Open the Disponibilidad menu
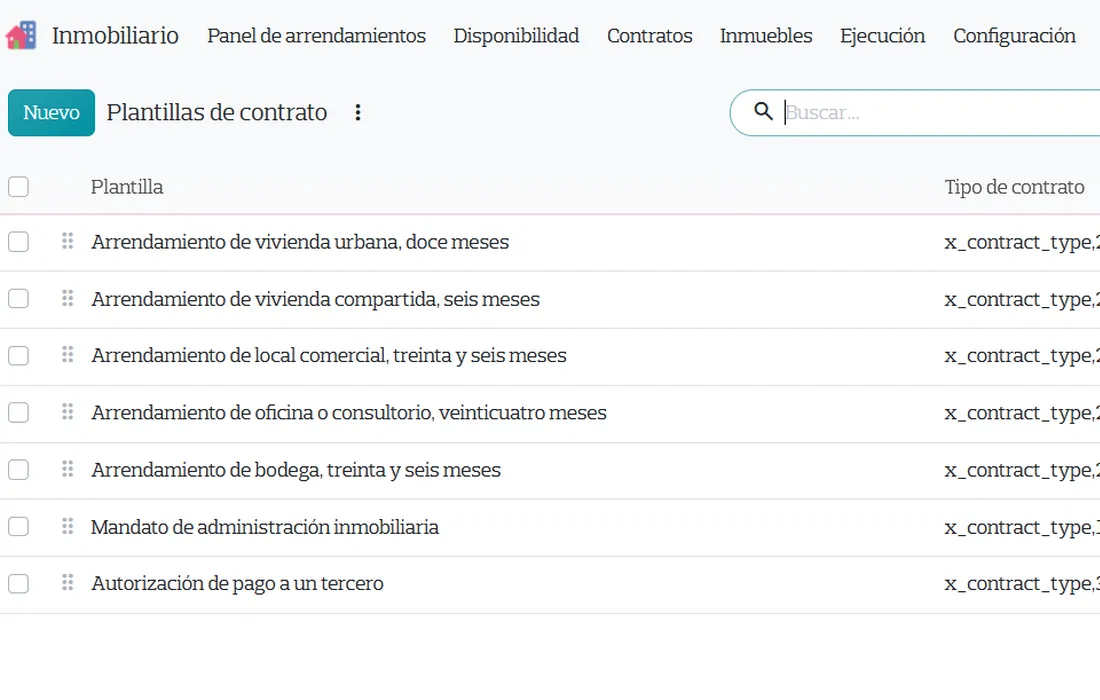This screenshot has height=700, width=1100. click(x=516, y=36)
